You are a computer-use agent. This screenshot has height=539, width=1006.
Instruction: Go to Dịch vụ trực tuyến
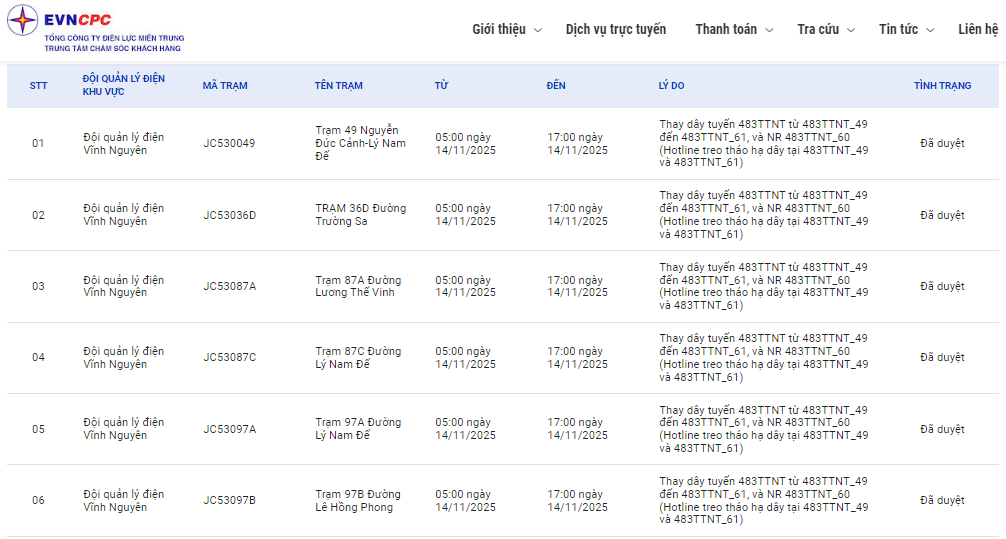pos(615,29)
